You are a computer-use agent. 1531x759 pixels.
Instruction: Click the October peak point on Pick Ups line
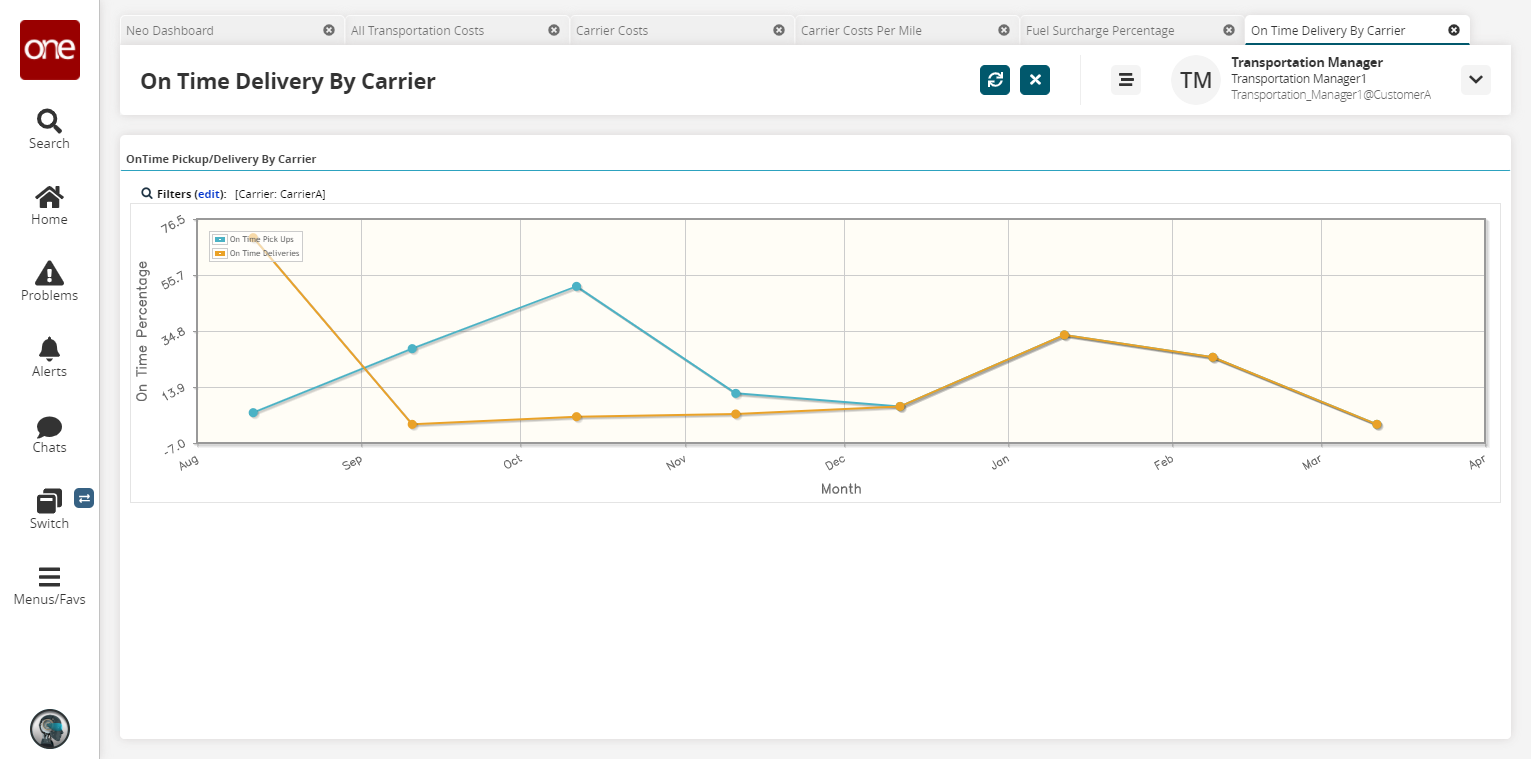pyautogui.click(x=577, y=287)
